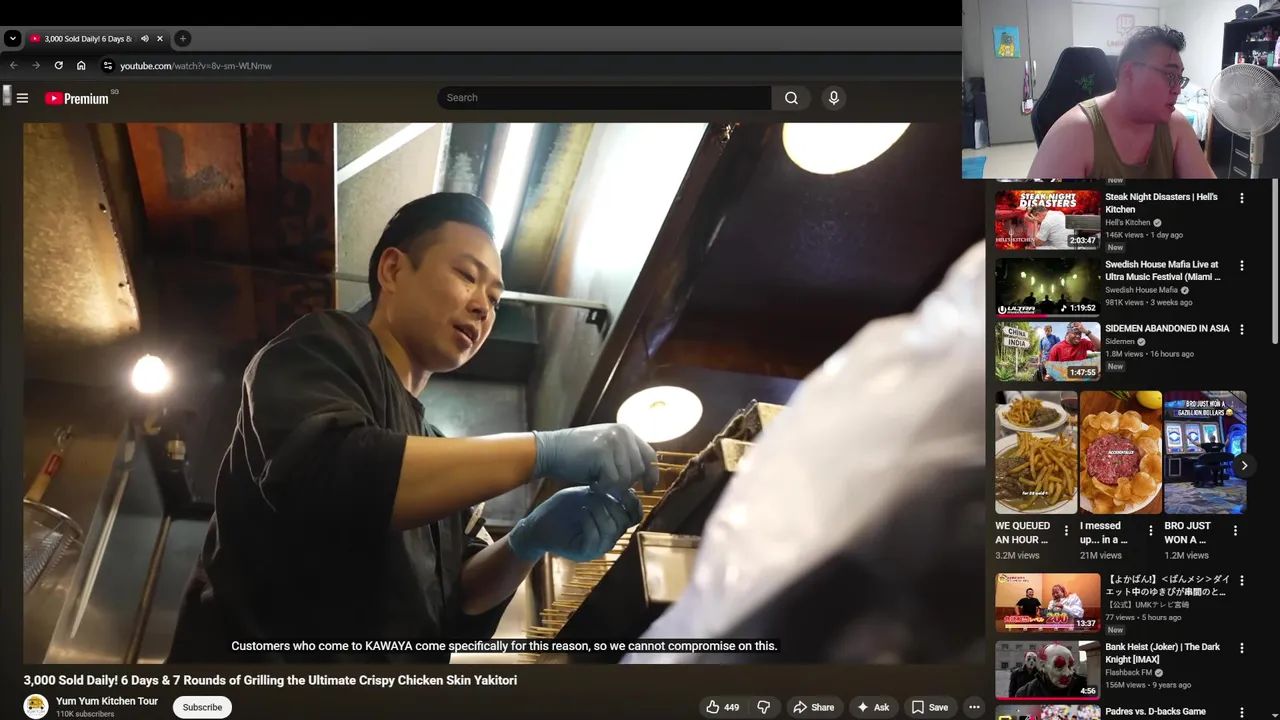1280x720 pixels.
Task: Open the UMK TV Japanese video thumbnail
Action: [x=1047, y=602]
